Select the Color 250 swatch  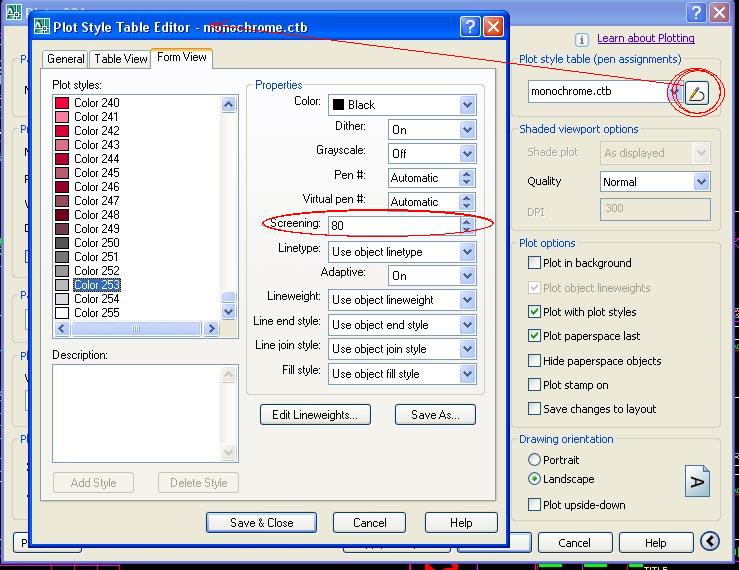62,243
